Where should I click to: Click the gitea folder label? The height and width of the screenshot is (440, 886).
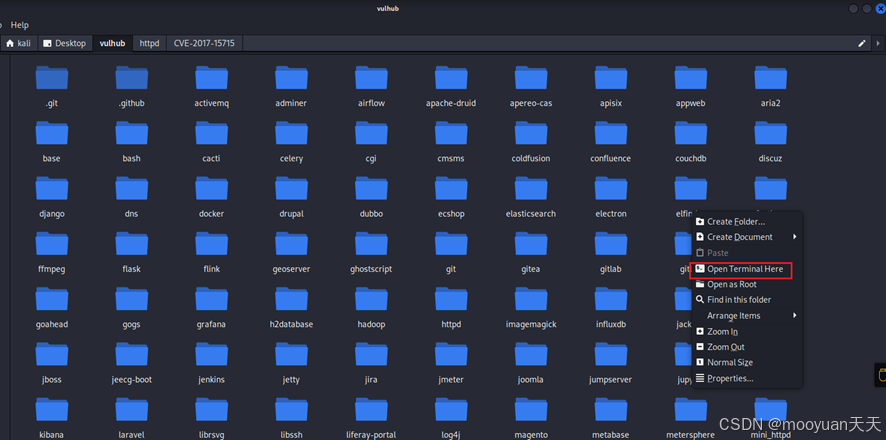(531, 269)
